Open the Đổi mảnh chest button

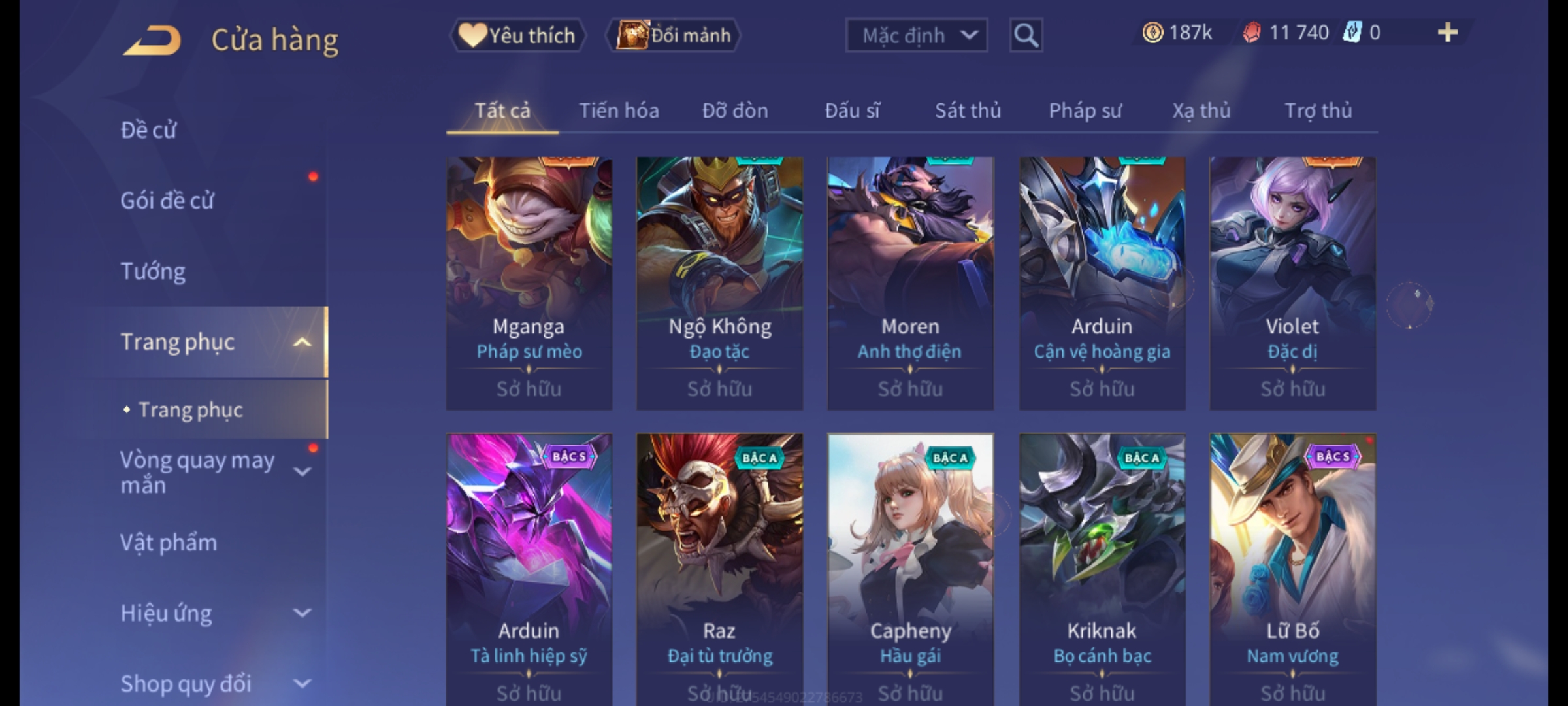click(x=673, y=35)
